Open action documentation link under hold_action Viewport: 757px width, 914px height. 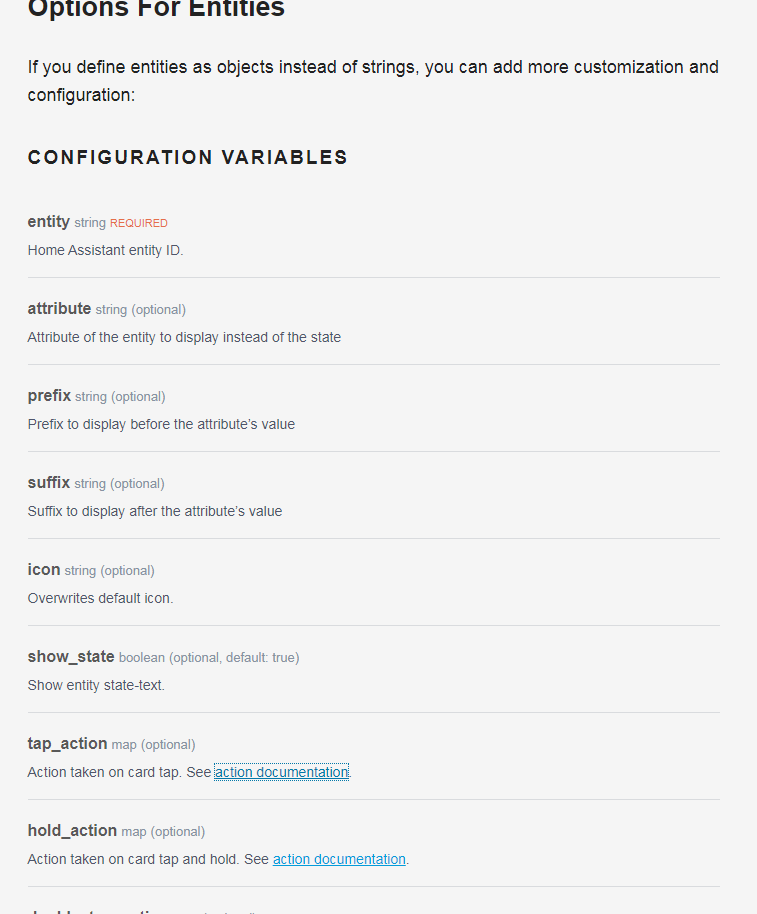[x=339, y=859]
